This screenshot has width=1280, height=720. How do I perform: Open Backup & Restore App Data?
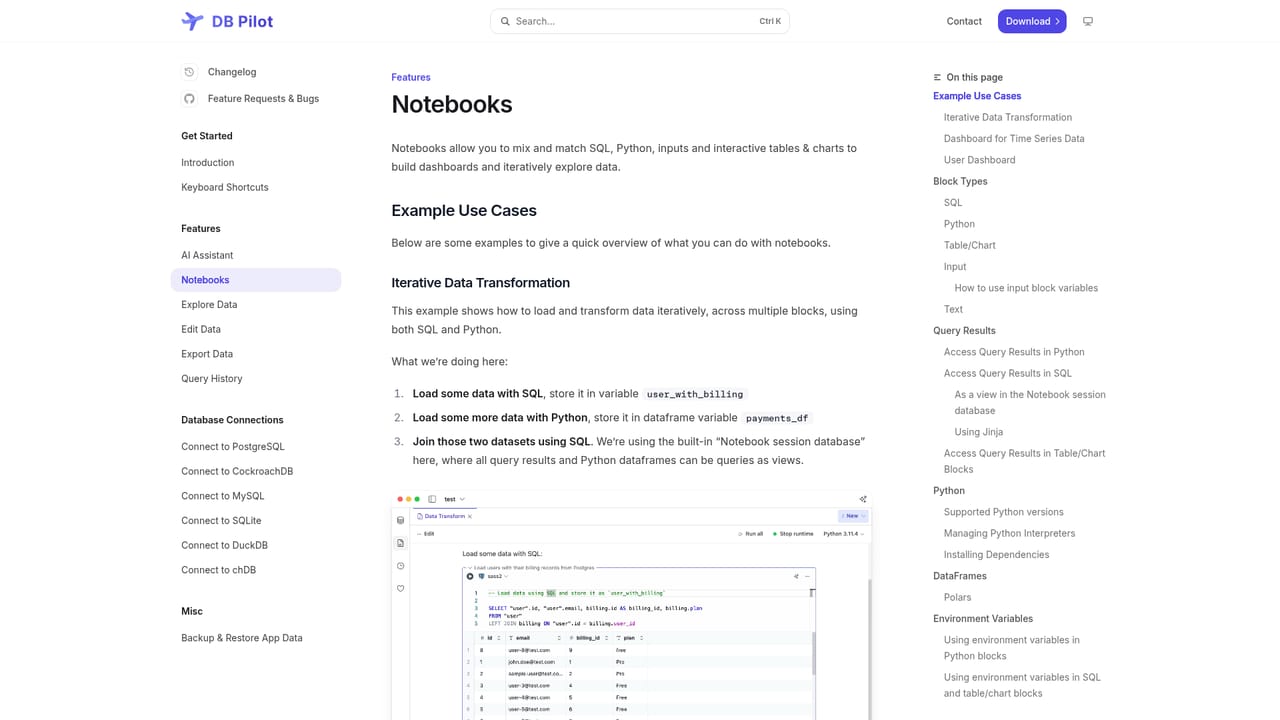242,638
